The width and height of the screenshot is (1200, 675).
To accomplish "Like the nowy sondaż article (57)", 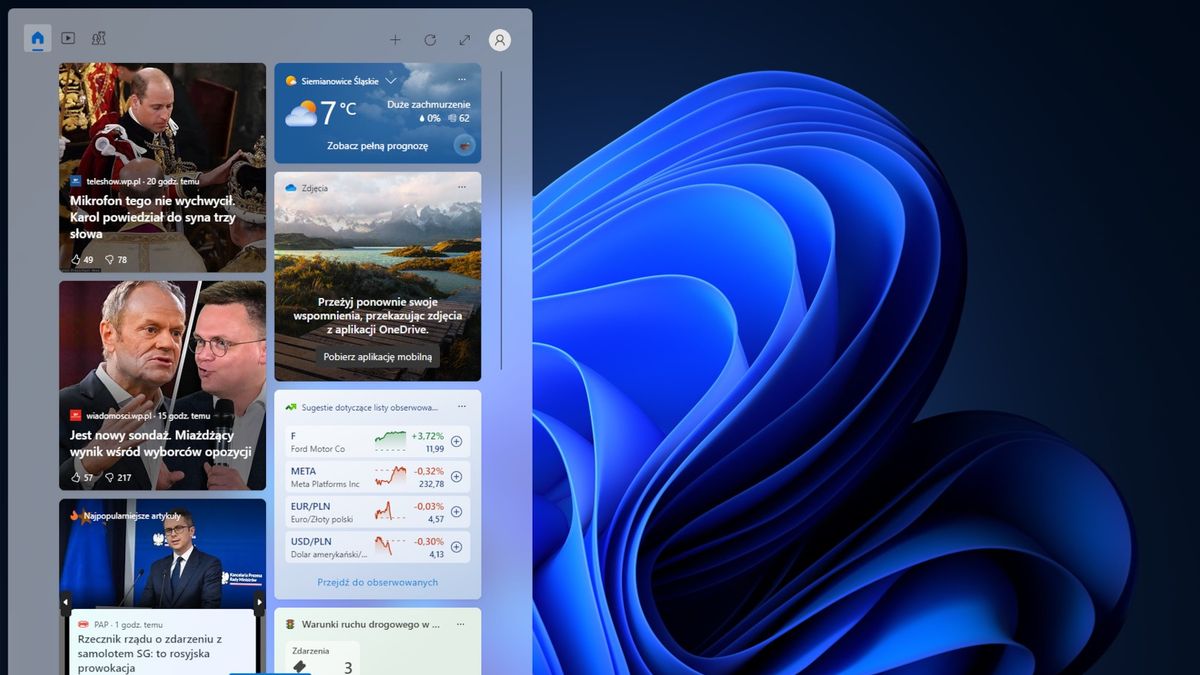I will point(82,478).
